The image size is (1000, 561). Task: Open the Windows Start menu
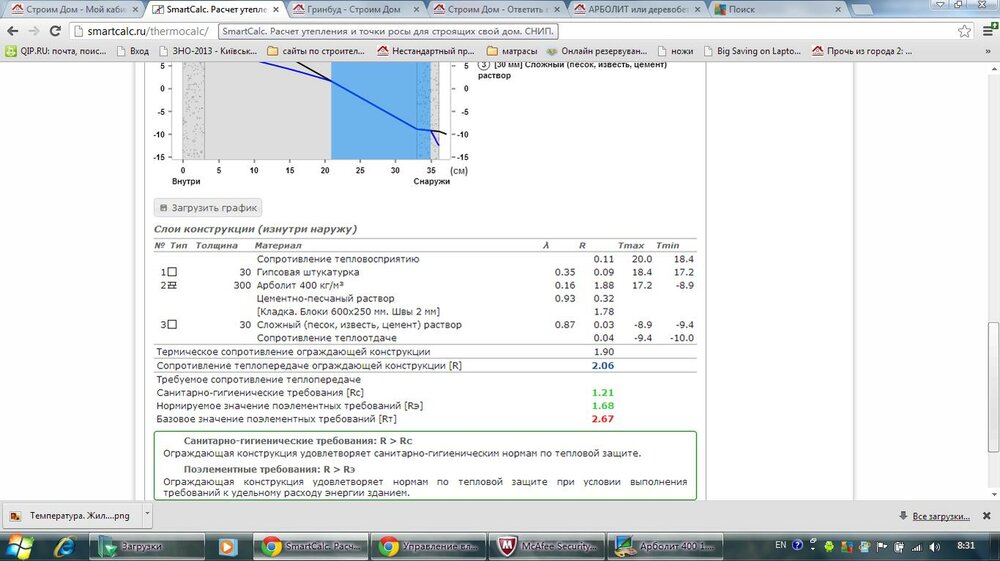[19, 546]
